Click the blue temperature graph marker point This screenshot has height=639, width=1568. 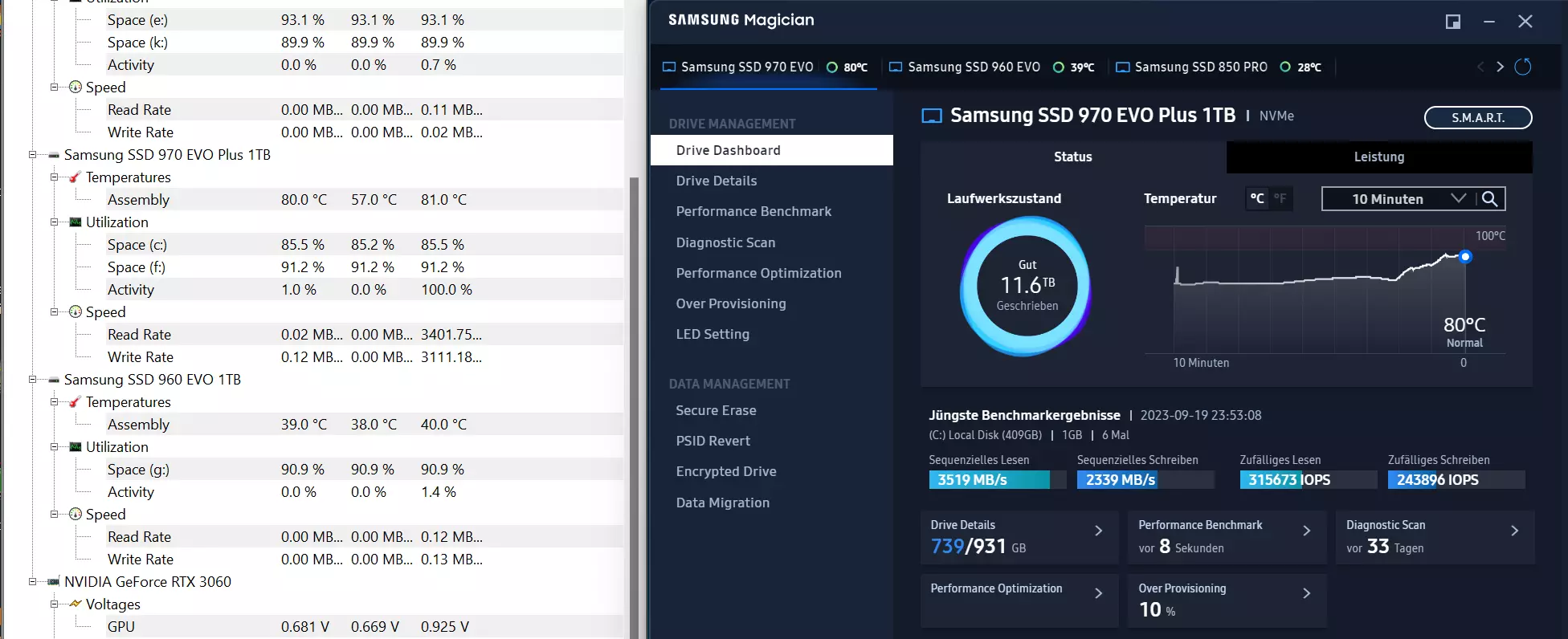click(x=1465, y=257)
